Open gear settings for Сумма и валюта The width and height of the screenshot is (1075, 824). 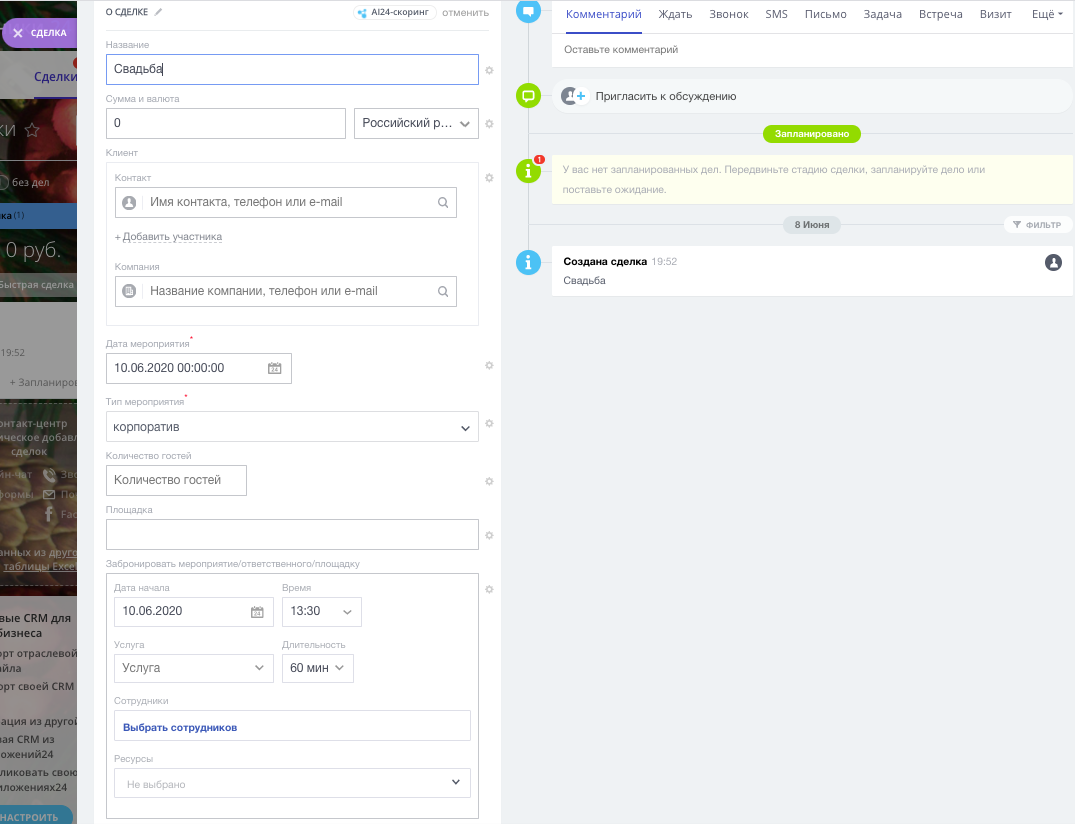click(489, 124)
